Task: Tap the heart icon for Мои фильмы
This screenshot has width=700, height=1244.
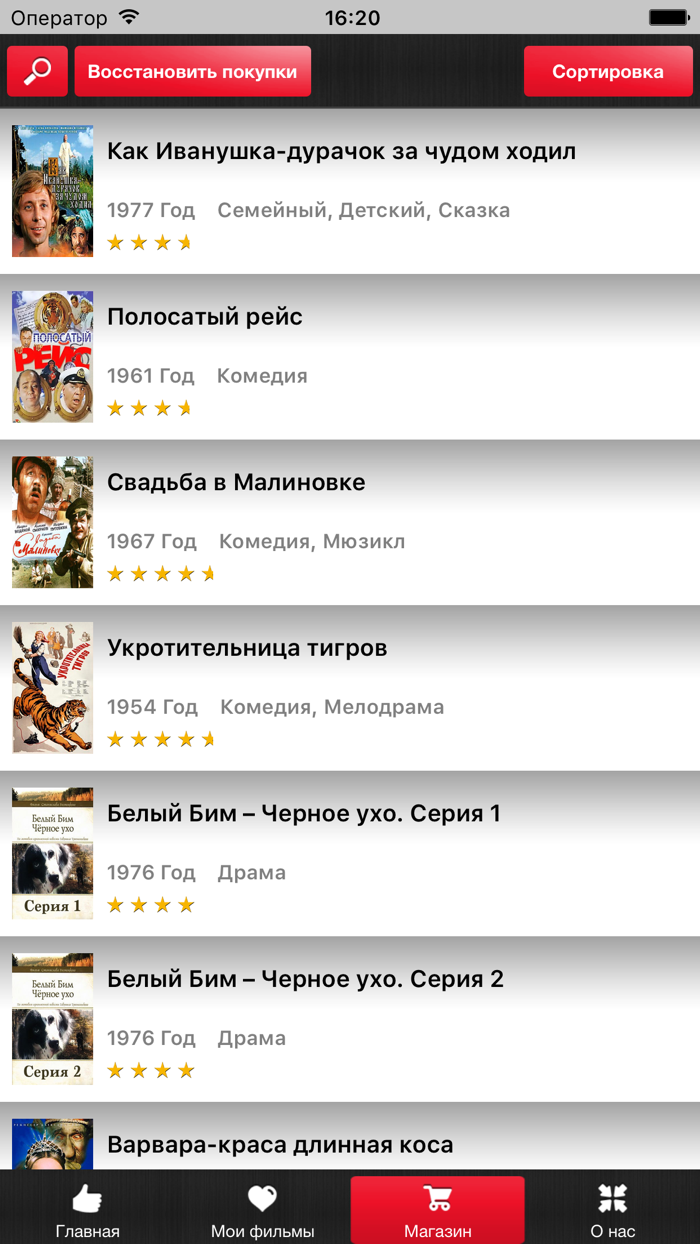Action: click(x=262, y=1198)
